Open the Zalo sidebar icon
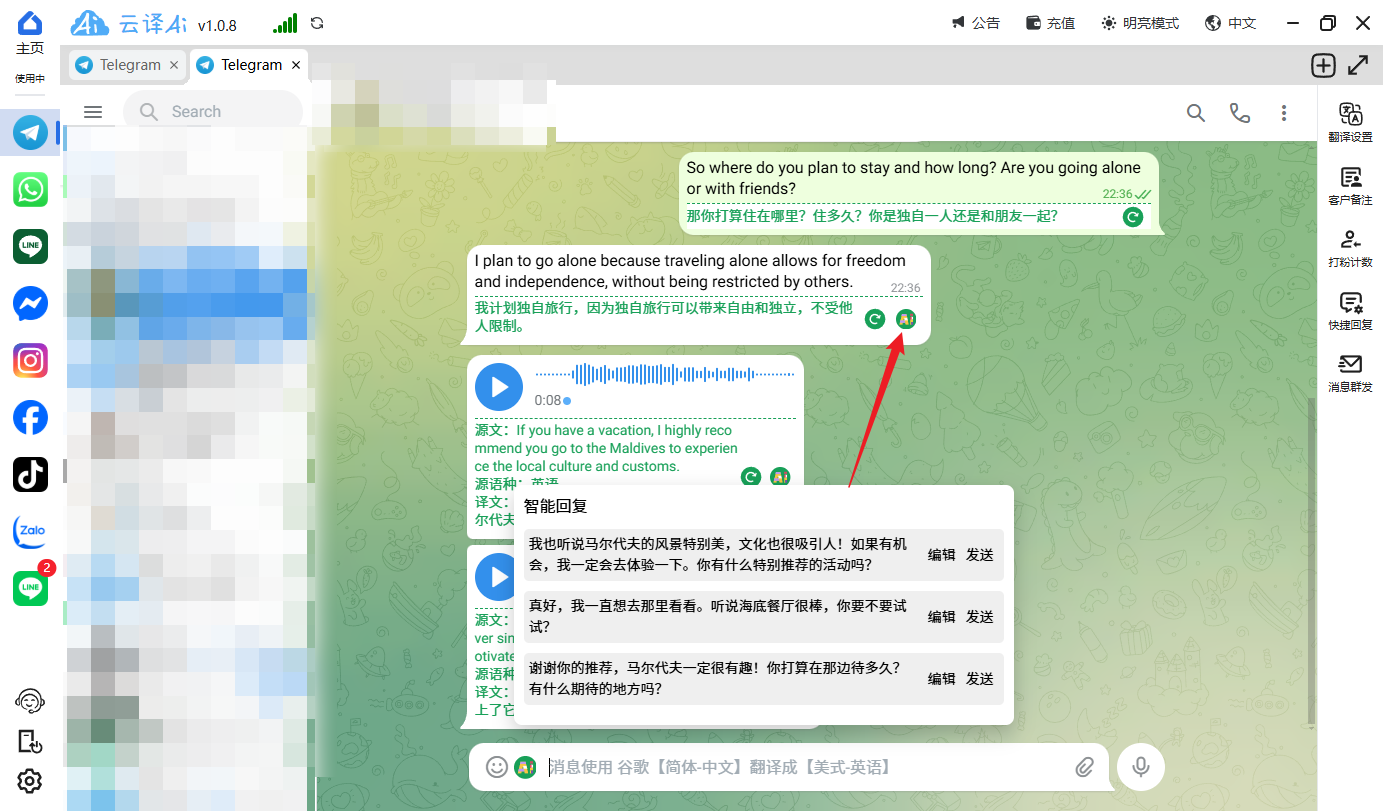This screenshot has width=1383, height=811. pyautogui.click(x=30, y=531)
